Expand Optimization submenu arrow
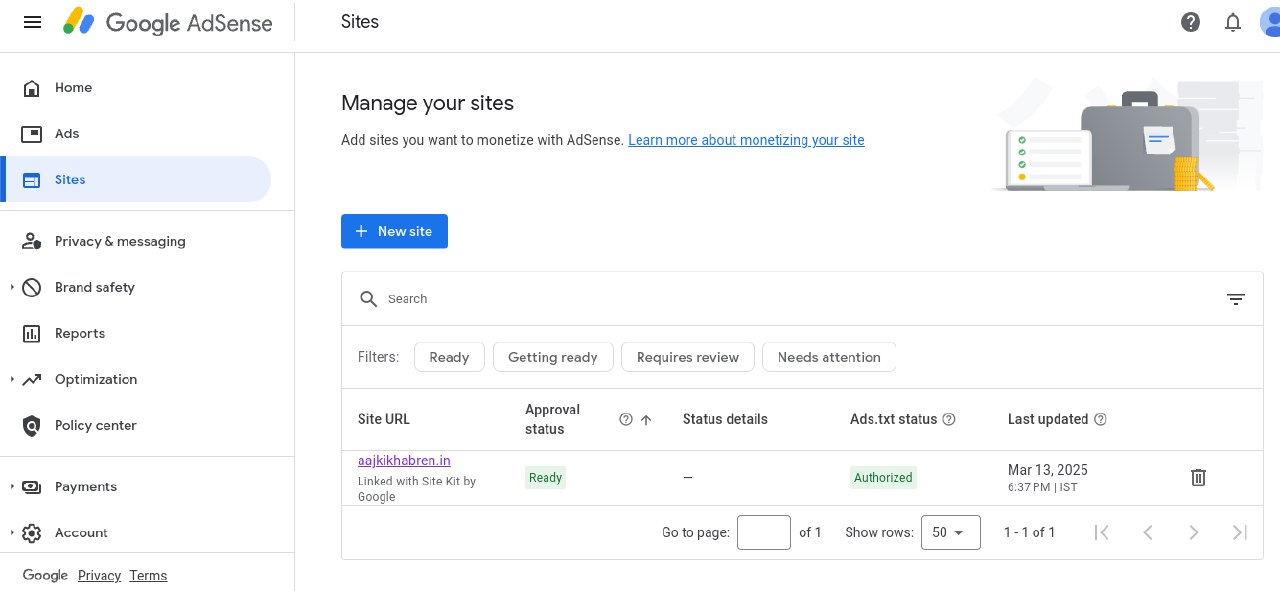Viewport: 1280px width, 591px height. (12, 380)
